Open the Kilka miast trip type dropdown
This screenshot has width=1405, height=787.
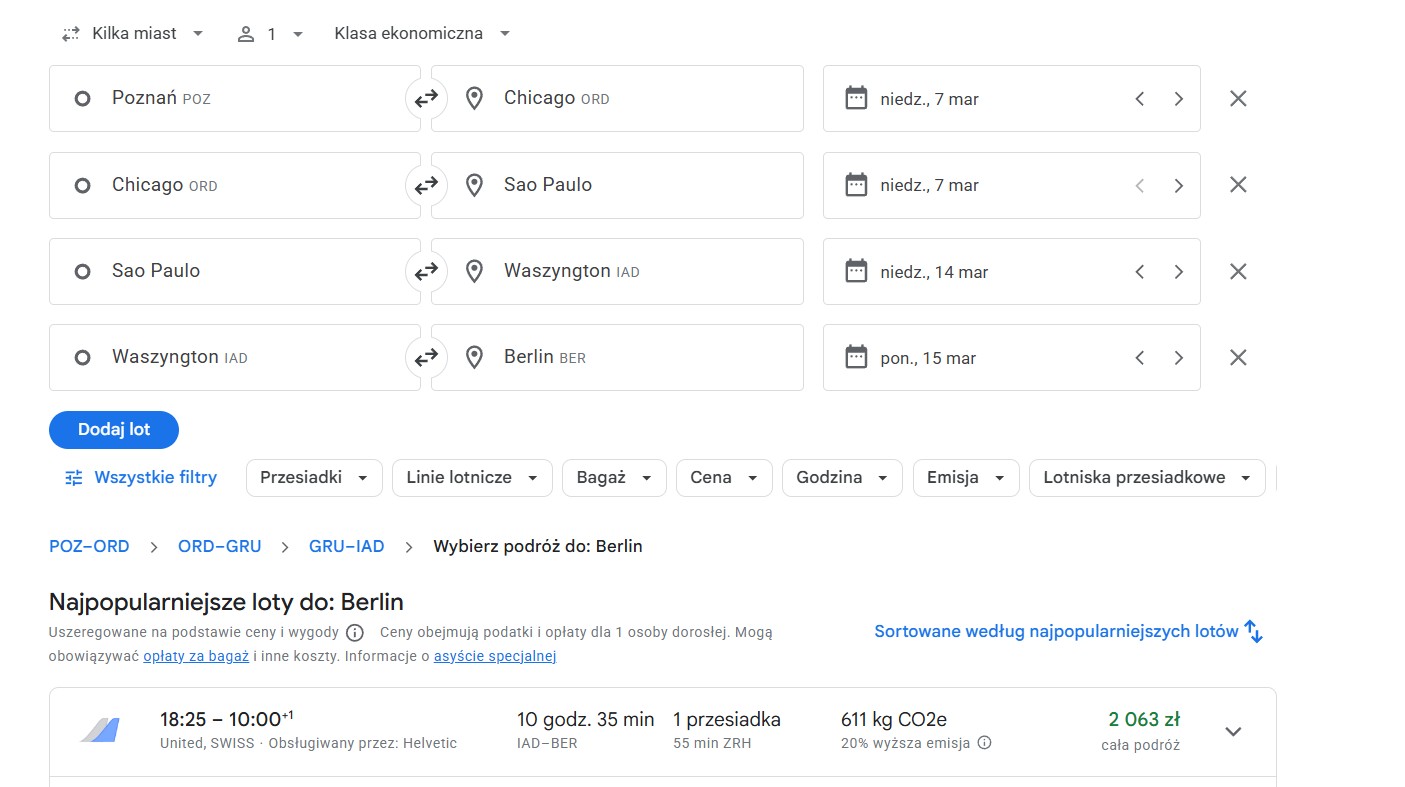pos(133,33)
